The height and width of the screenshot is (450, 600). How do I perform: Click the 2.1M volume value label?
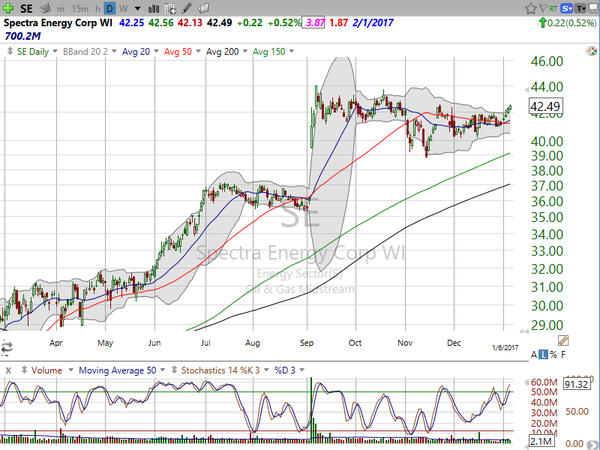[x=541, y=442]
